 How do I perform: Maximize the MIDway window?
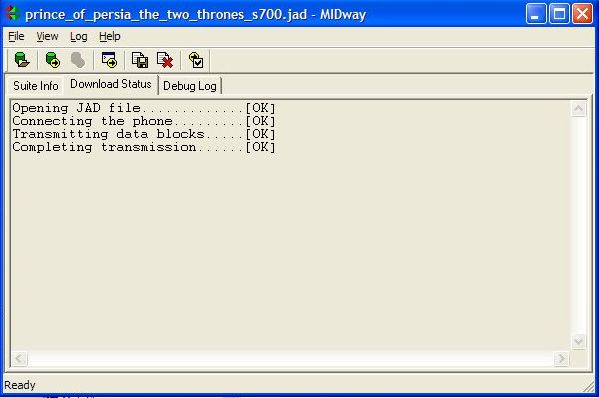coord(559,14)
